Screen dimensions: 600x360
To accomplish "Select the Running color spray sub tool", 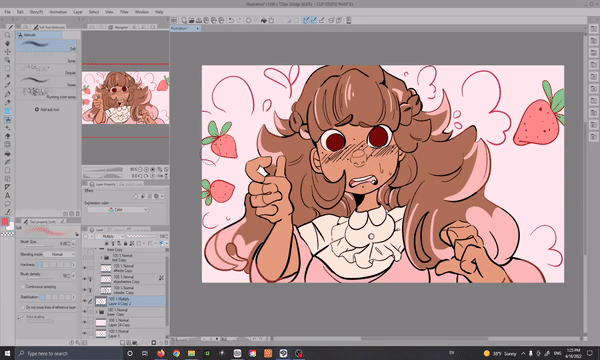I will click(x=46, y=93).
